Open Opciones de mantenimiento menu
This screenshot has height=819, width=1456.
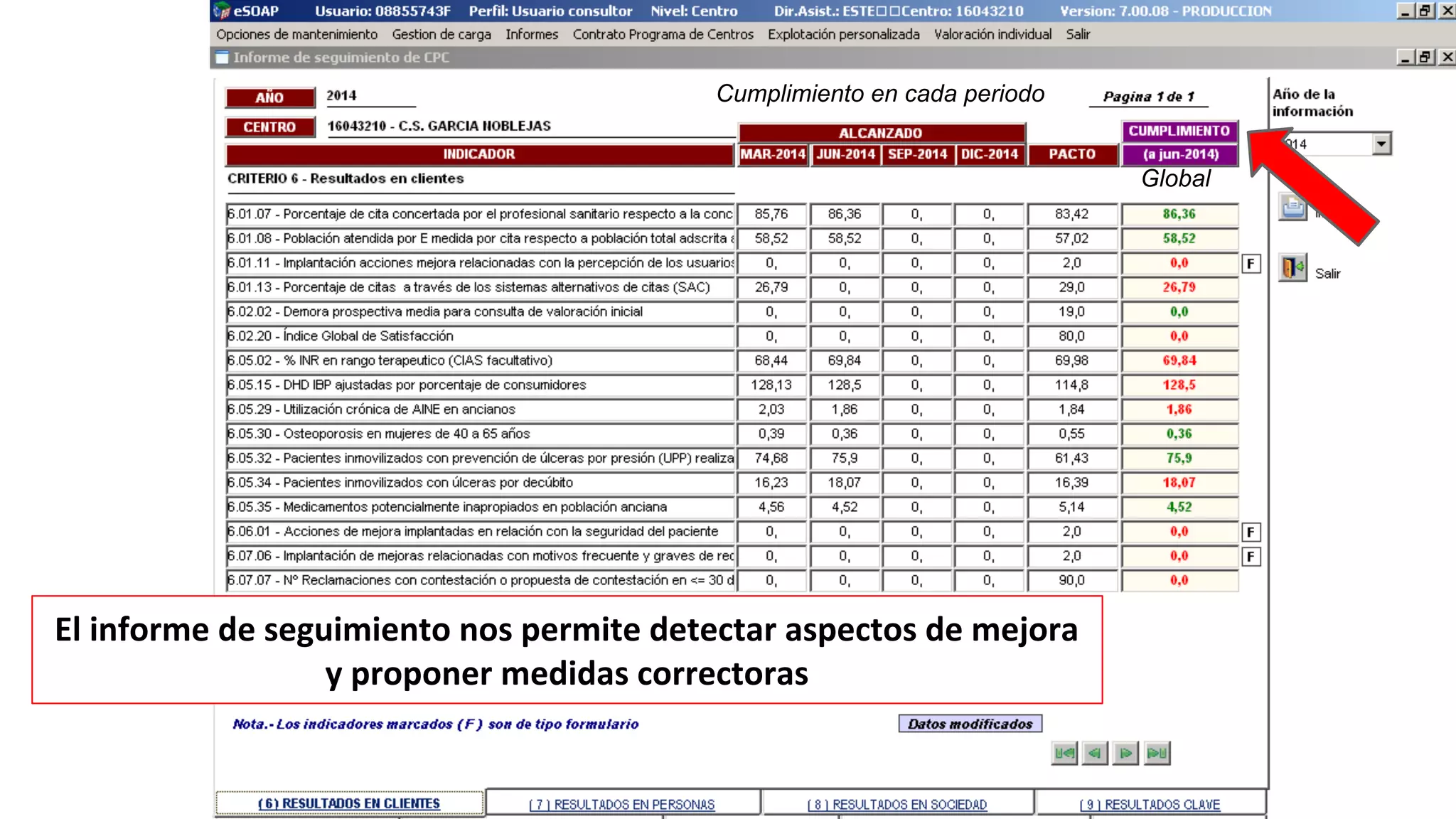point(297,34)
